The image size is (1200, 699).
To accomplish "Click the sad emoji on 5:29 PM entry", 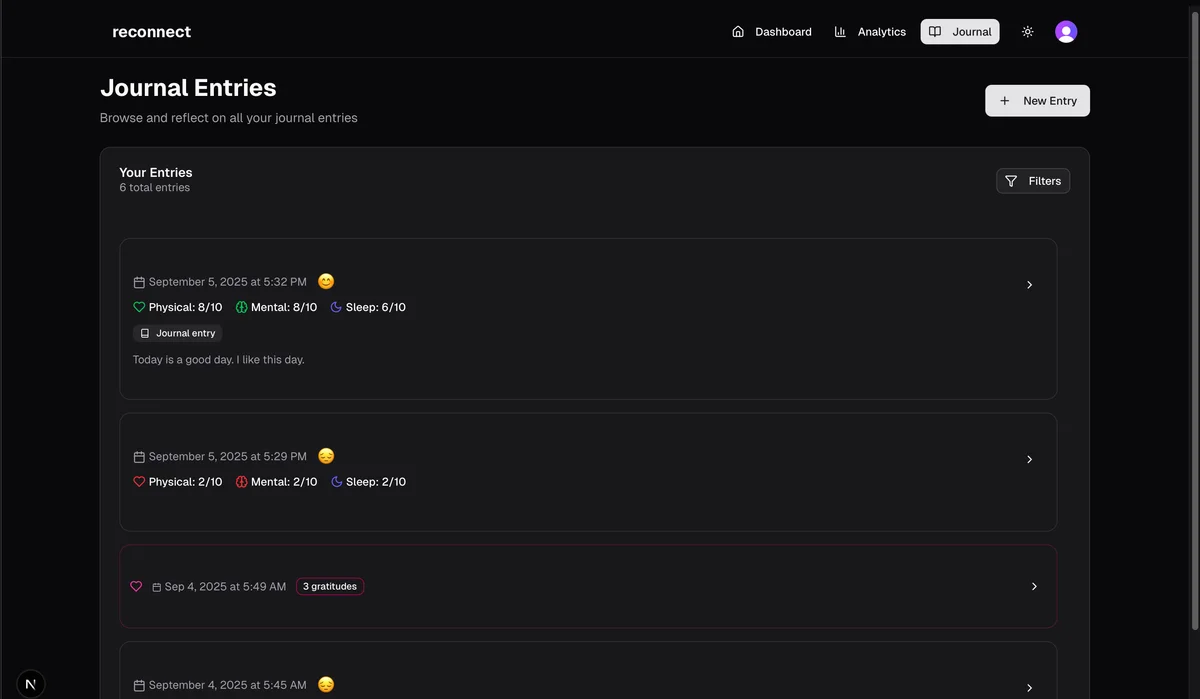I will pos(326,456).
